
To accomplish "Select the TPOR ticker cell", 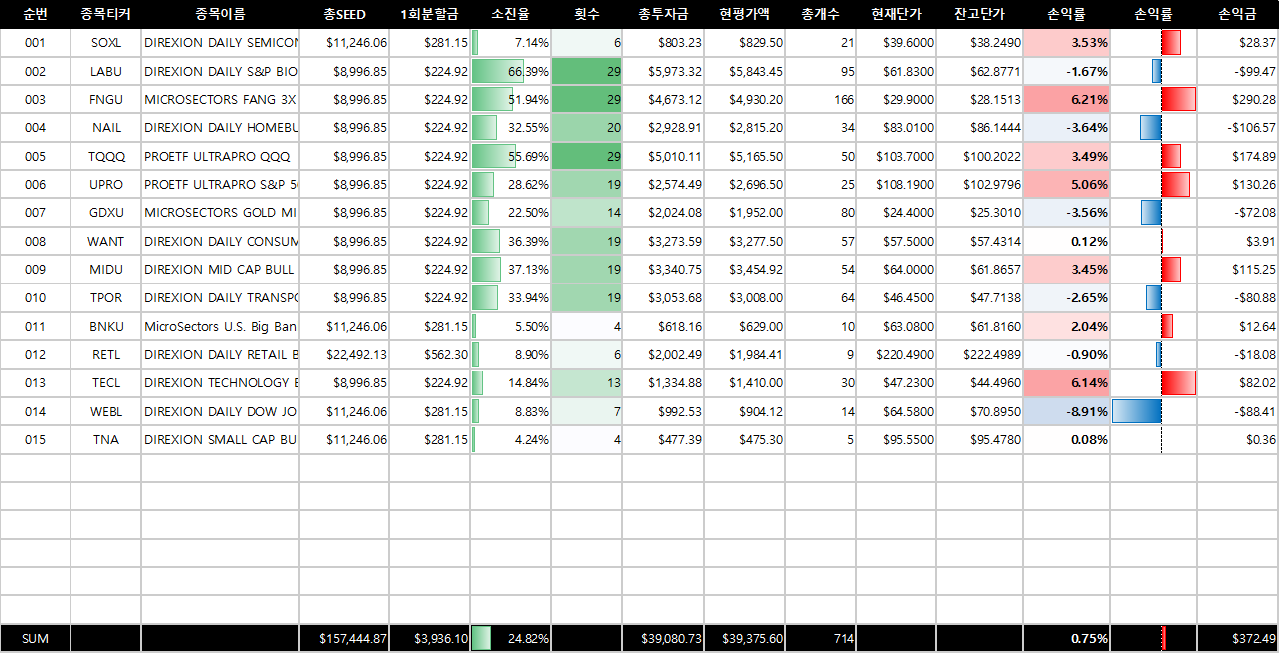I will 105,298.
